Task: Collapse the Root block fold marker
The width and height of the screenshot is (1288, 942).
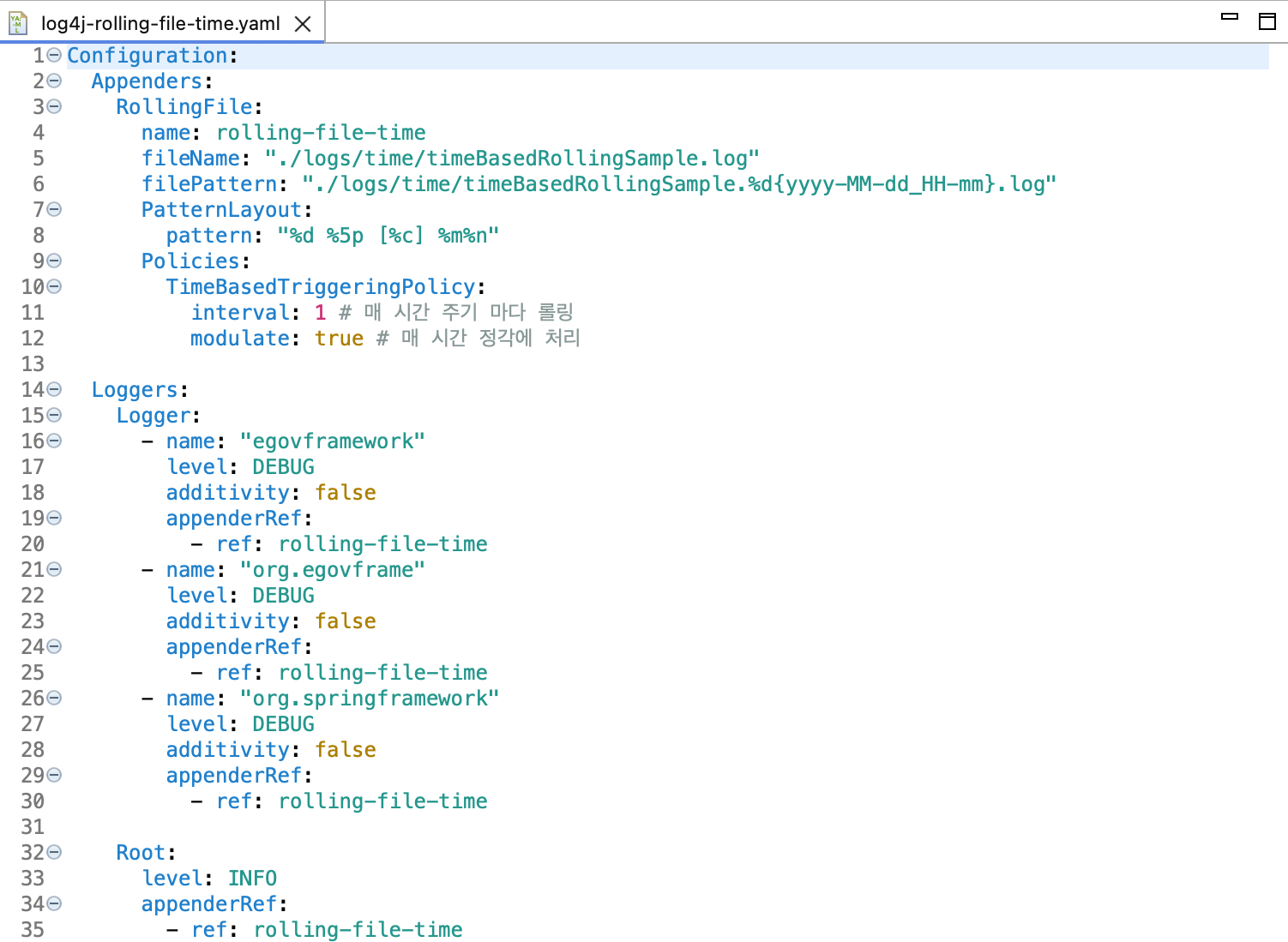Action: [x=53, y=852]
